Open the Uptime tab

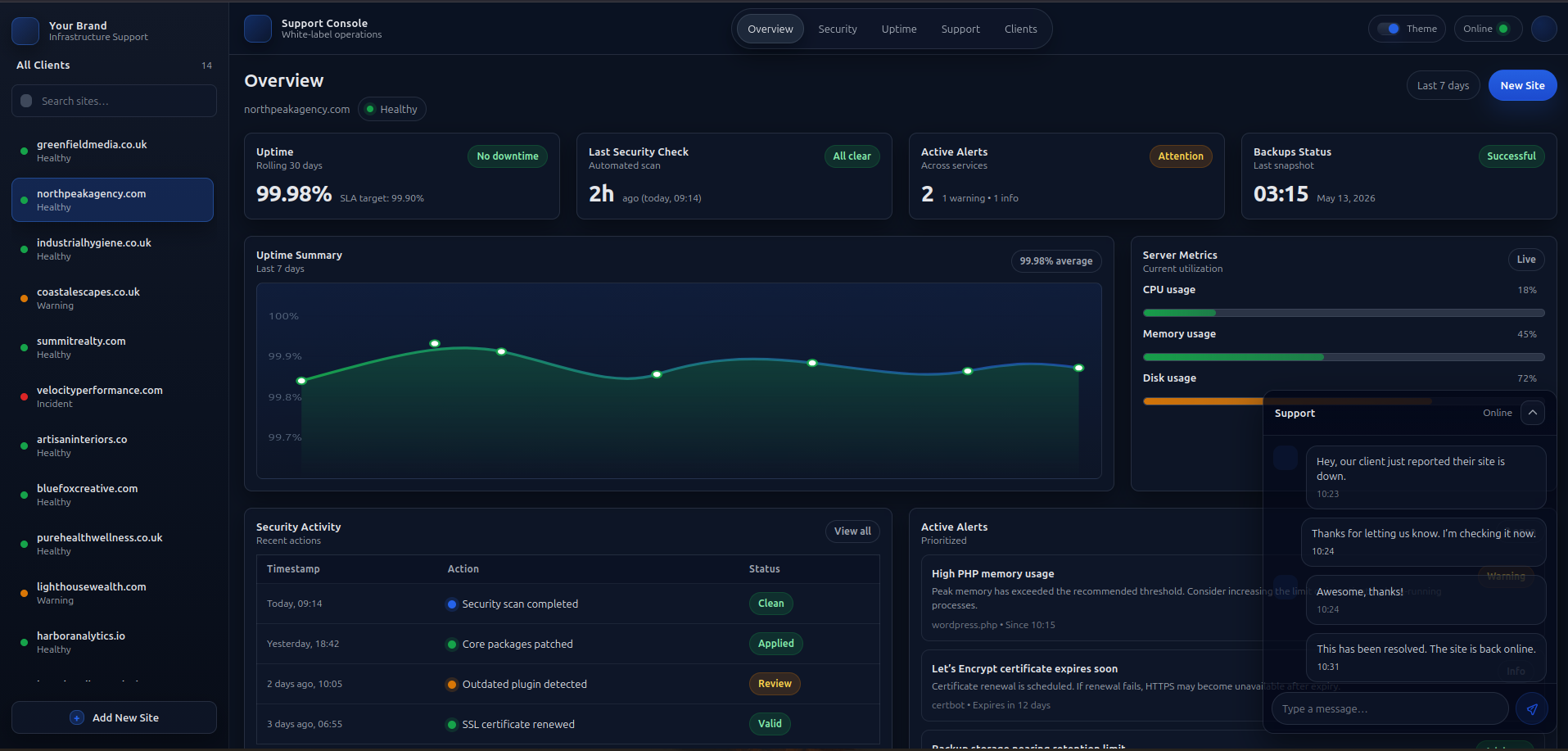(899, 29)
